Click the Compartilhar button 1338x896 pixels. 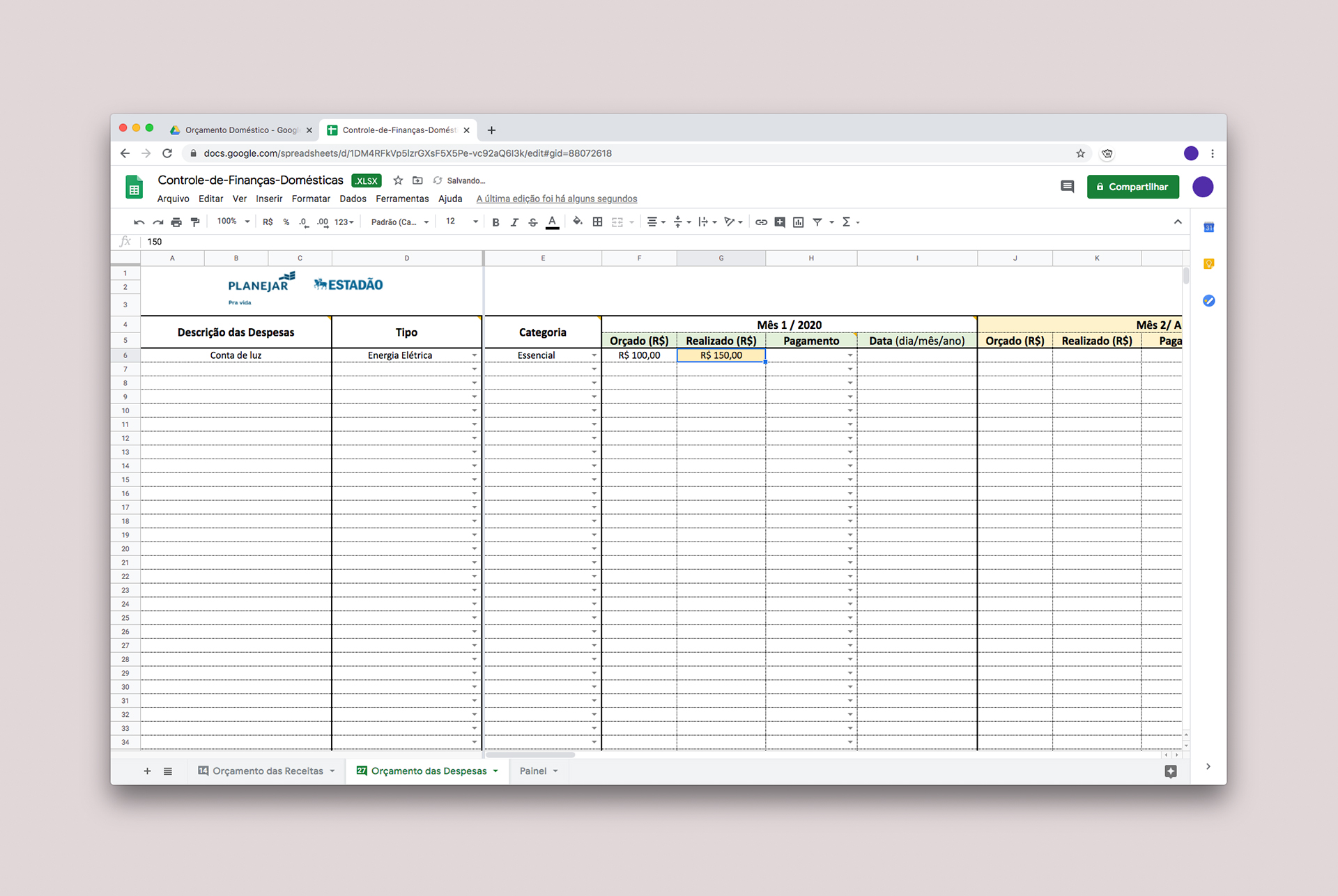(x=1132, y=187)
